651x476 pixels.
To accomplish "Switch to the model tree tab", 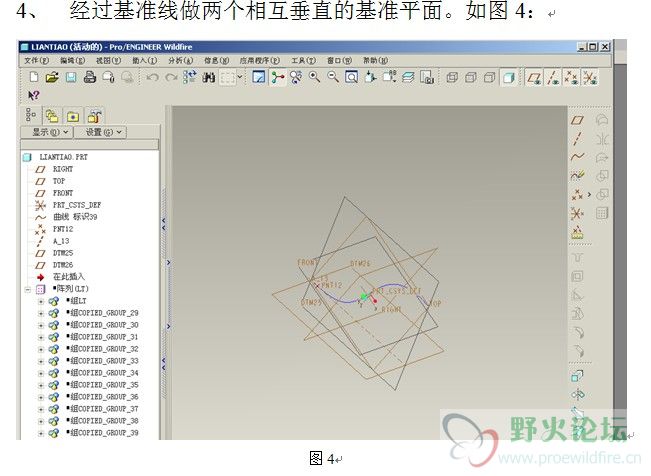I will (x=31, y=115).
